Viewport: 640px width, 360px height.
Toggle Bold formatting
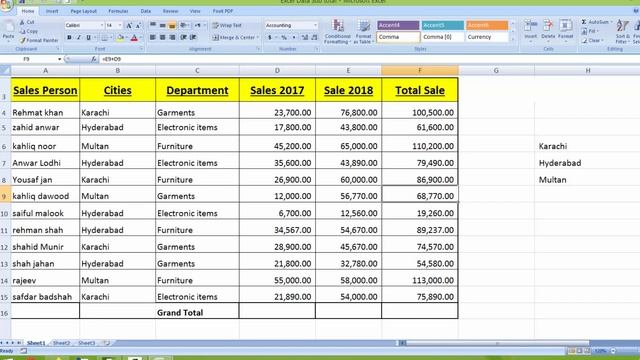(x=69, y=38)
